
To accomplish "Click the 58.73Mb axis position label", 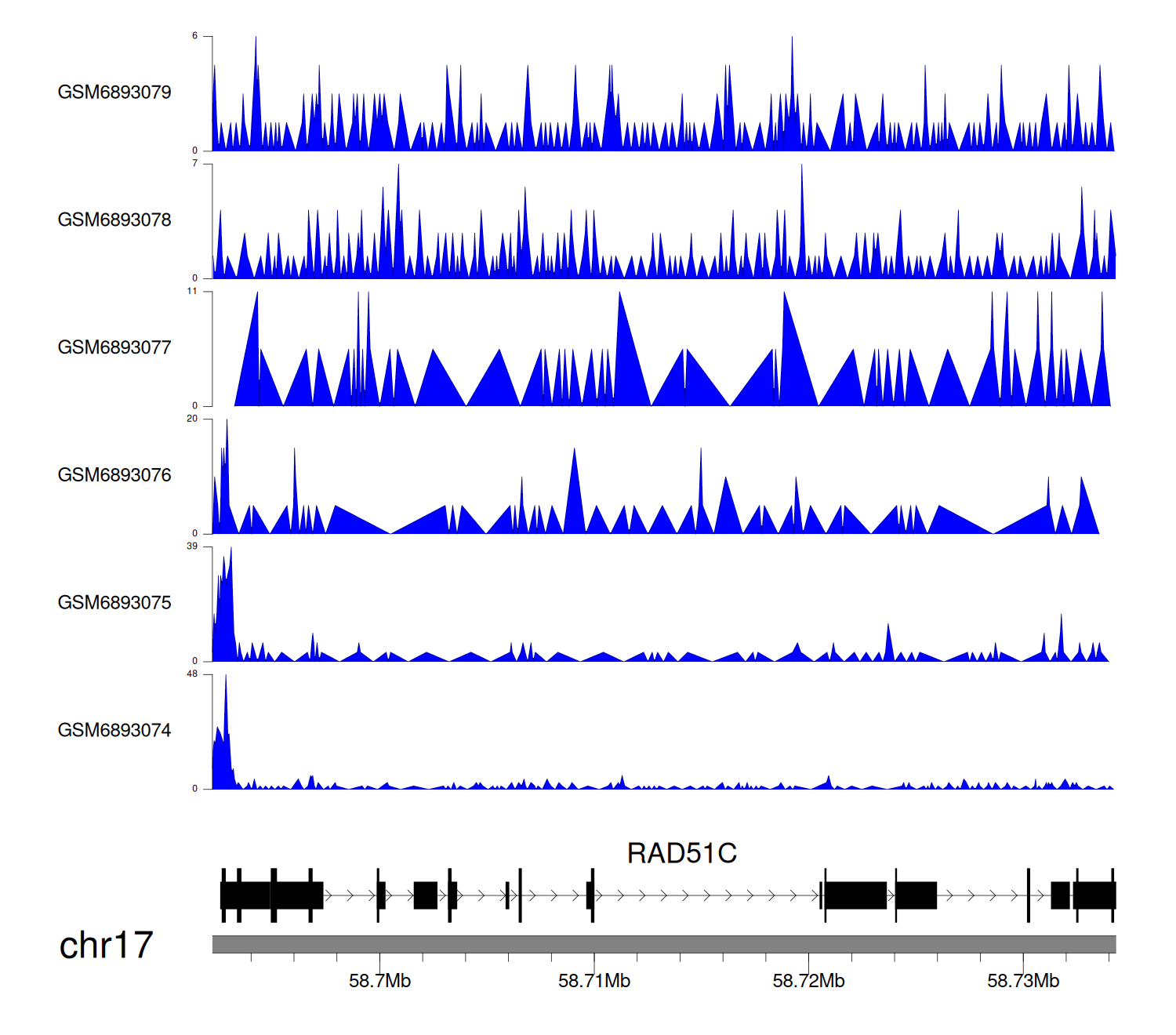I will pos(1022,981).
